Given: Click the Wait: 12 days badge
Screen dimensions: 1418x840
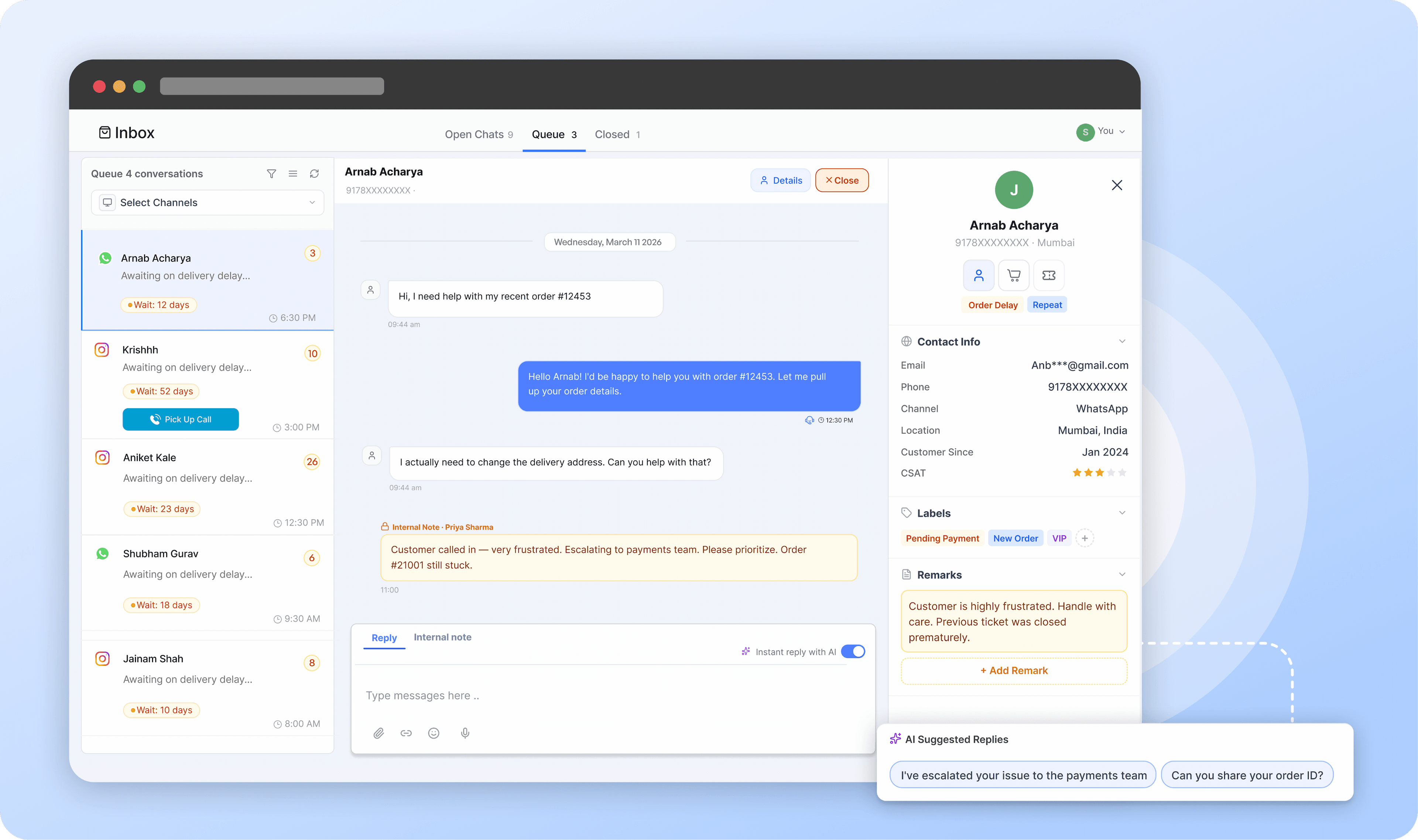Looking at the screenshot, I should click(158, 305).
